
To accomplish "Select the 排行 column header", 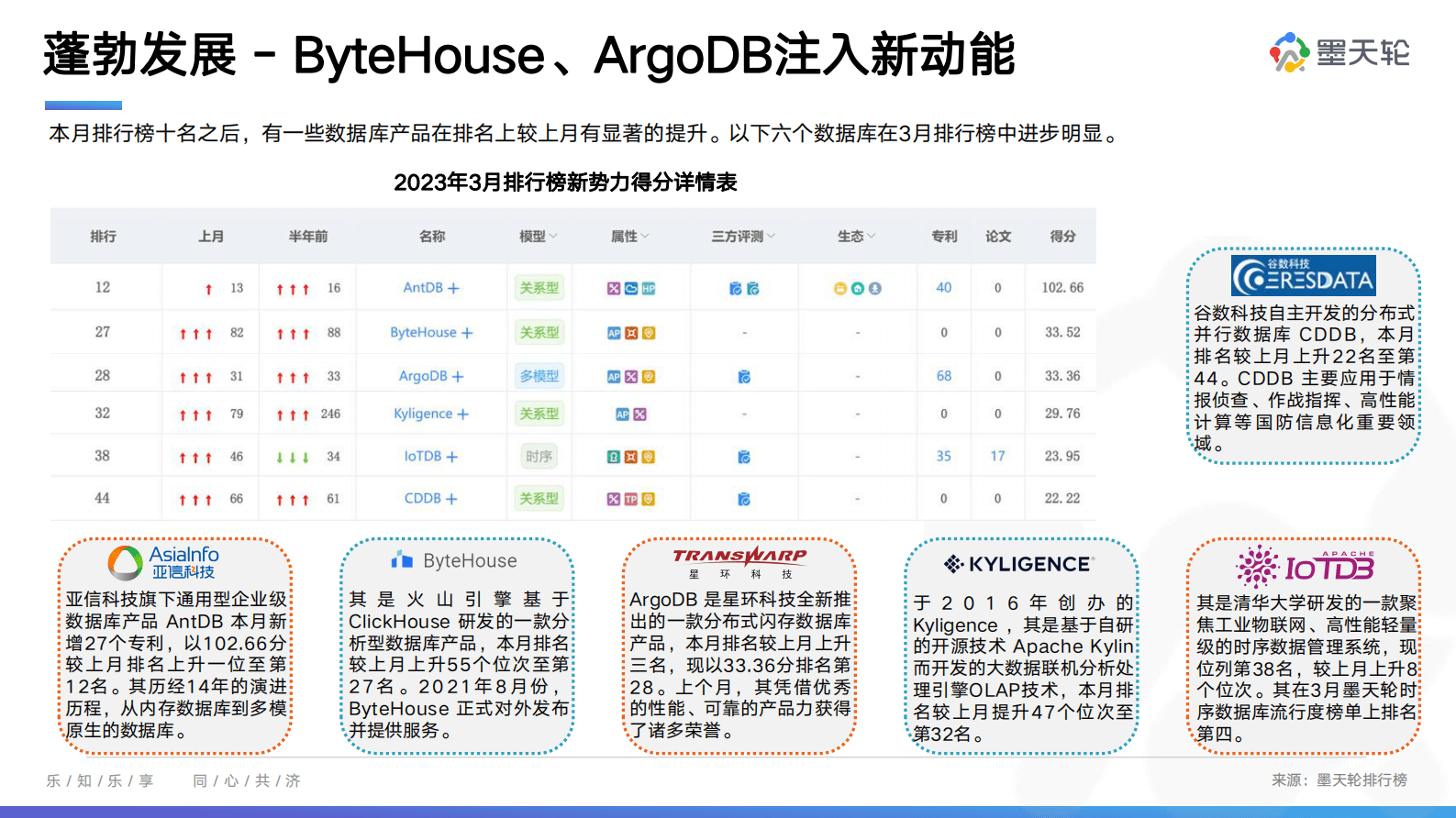I will tap(103, 237).
